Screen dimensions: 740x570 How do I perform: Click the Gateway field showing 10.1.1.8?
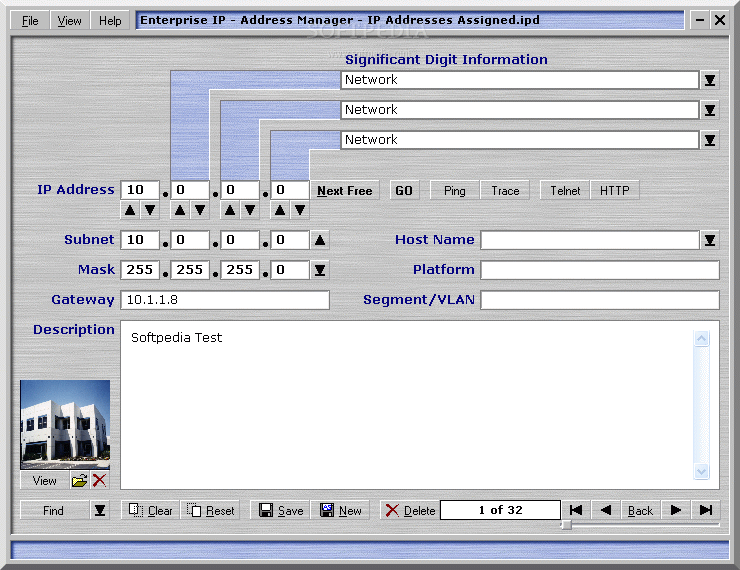225,300
